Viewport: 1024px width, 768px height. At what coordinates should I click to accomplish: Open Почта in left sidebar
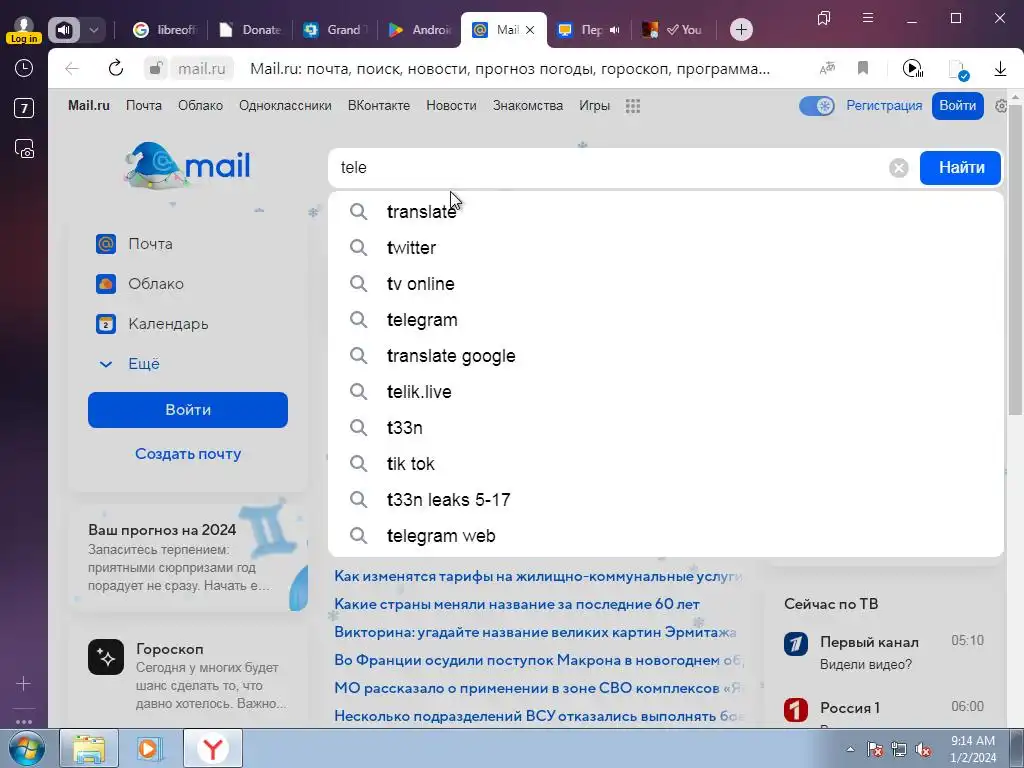click(134, 244)
